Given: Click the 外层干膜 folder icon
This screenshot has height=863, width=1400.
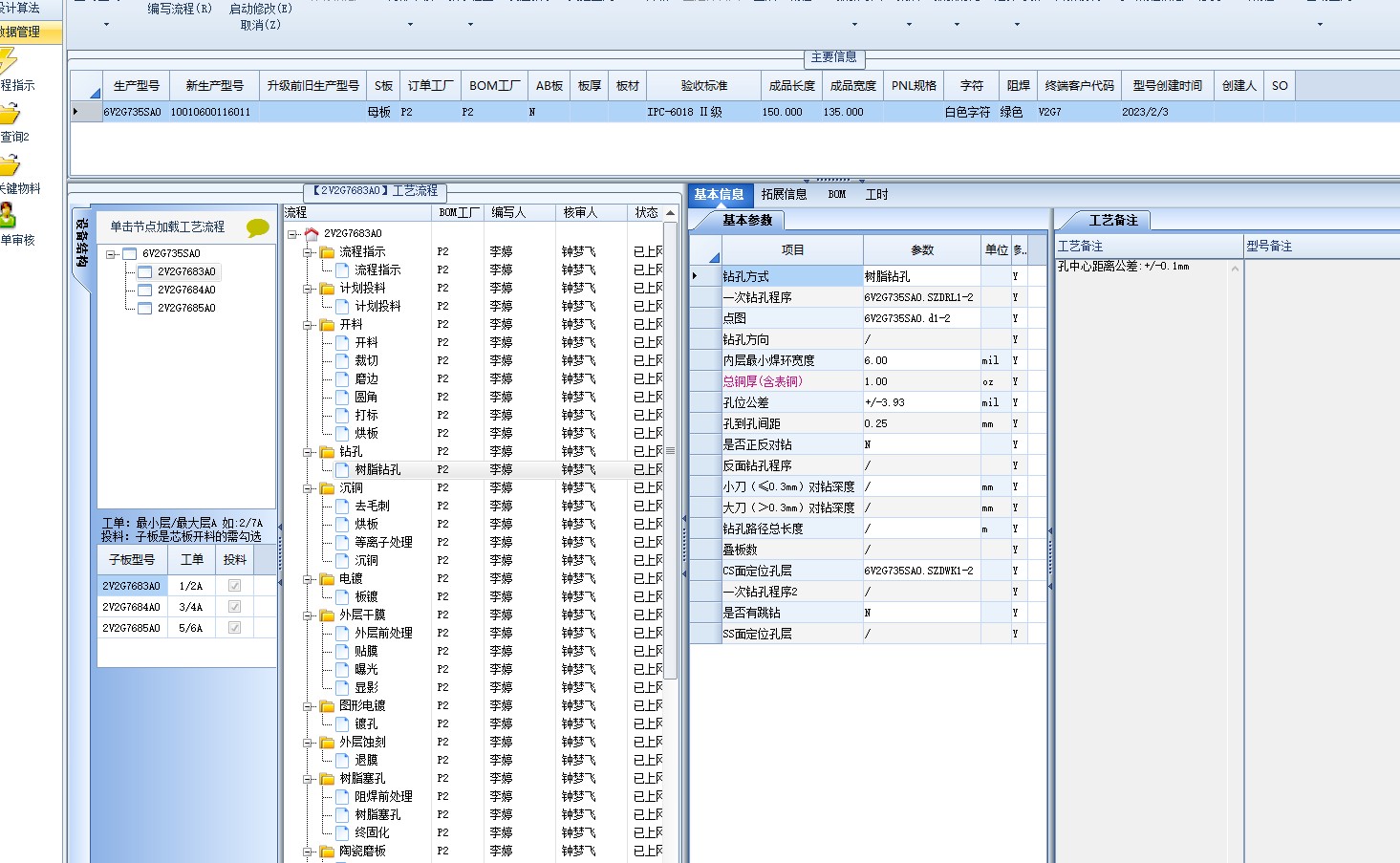Looking at the screenshot, I should pyautogui.click(x=327, y=615).
